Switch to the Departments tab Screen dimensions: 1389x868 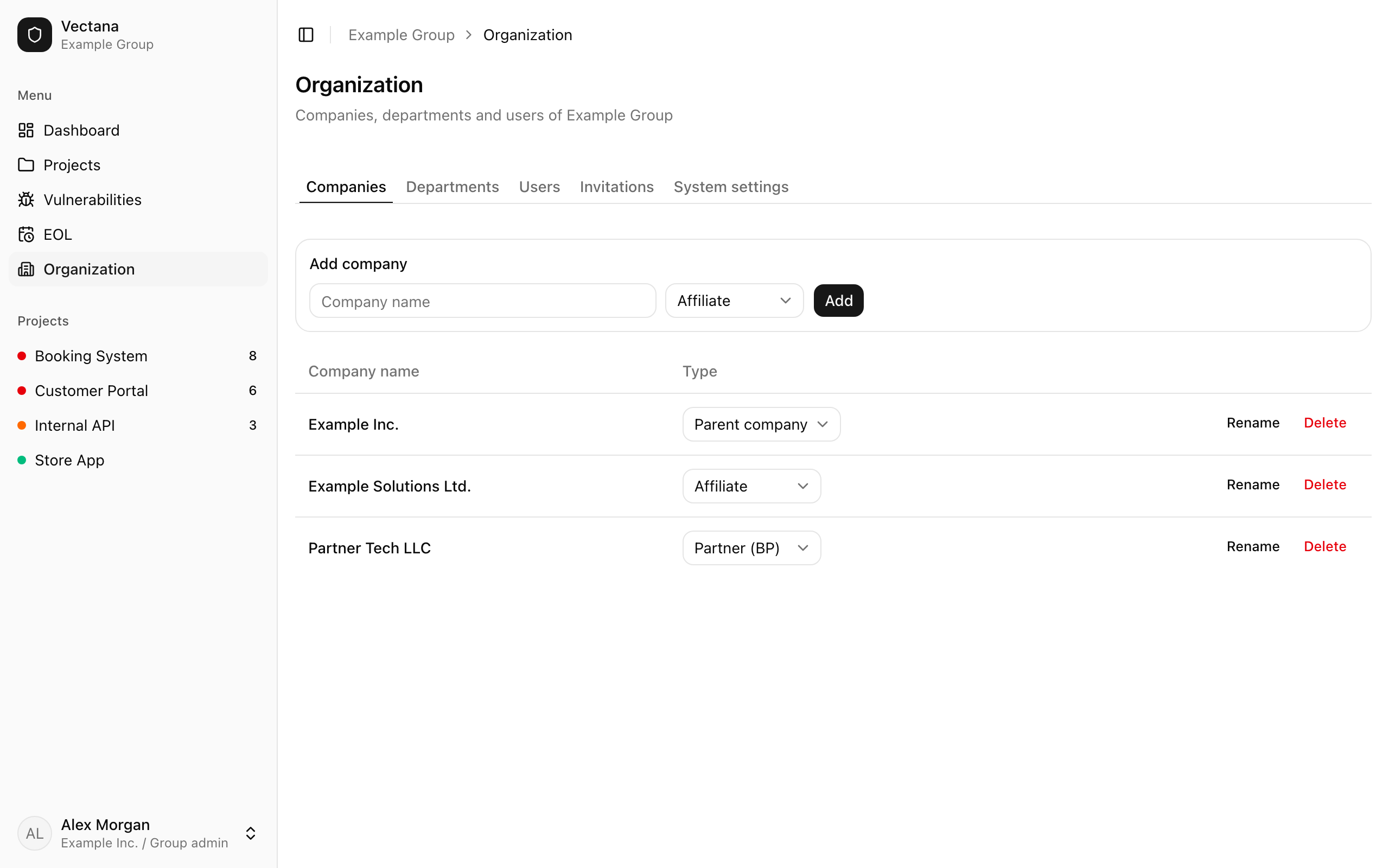coord(453,187)
